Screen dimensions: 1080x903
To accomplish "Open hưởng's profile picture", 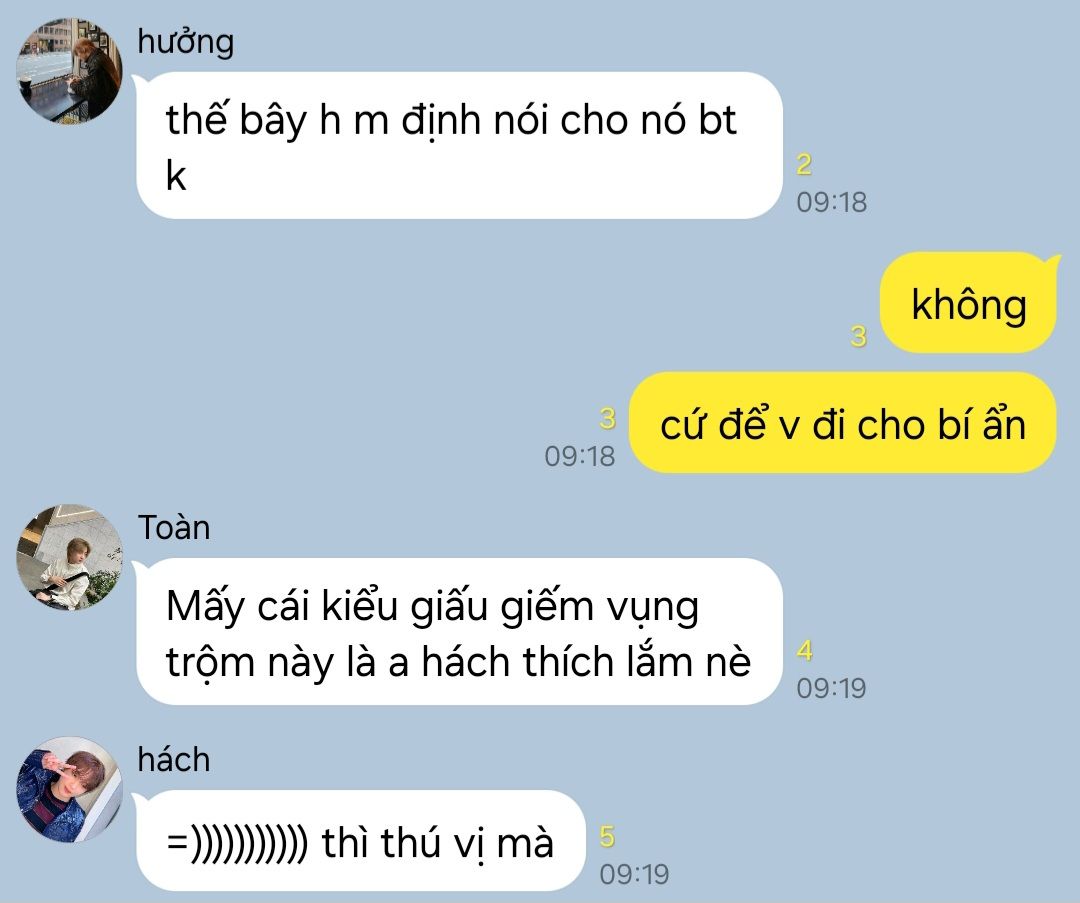I will coord(70,72).
